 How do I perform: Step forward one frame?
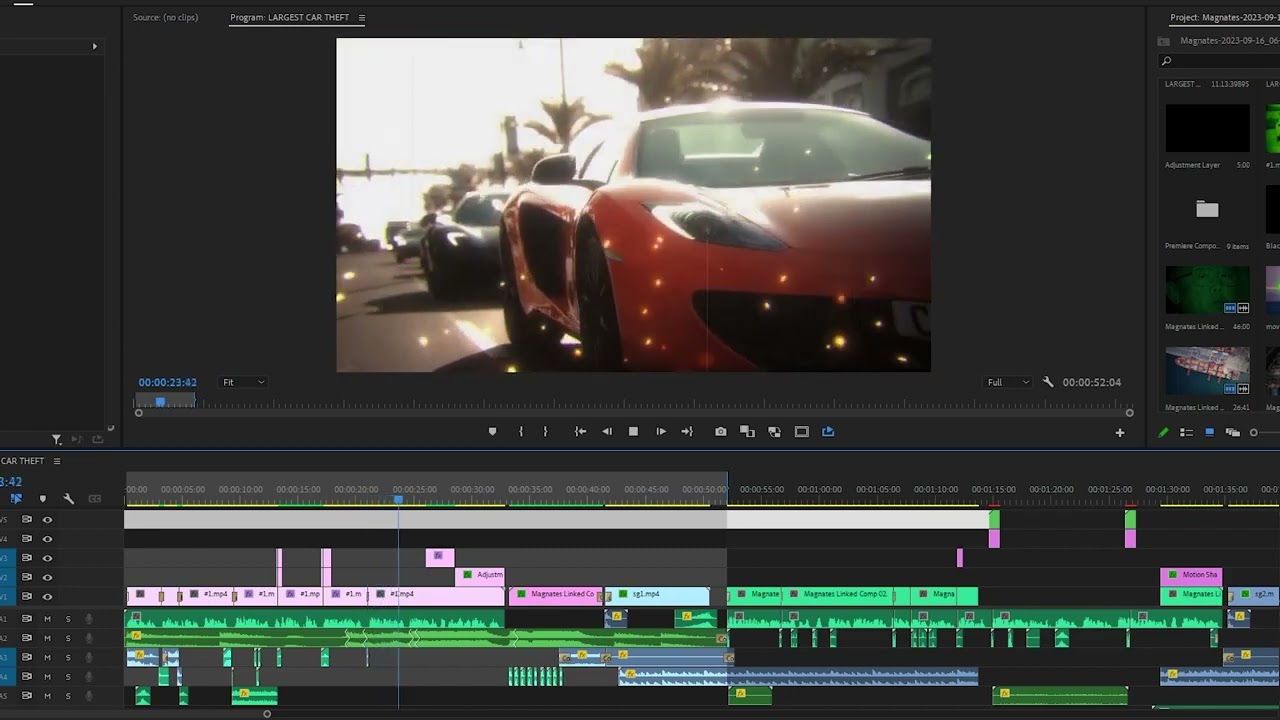point(660,432)
